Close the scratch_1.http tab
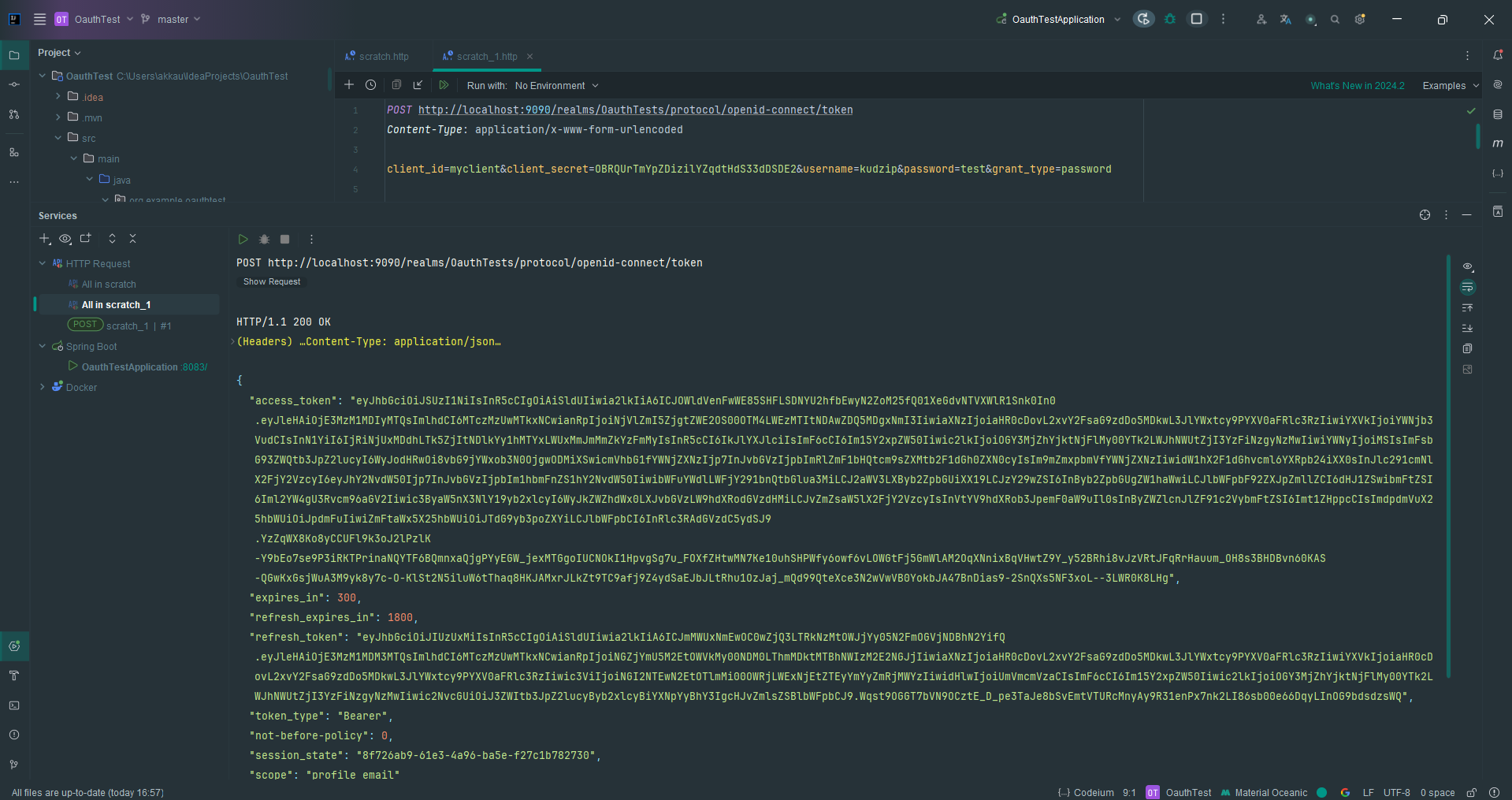The width and height of the screenshot is (1512, 800). 530,56
